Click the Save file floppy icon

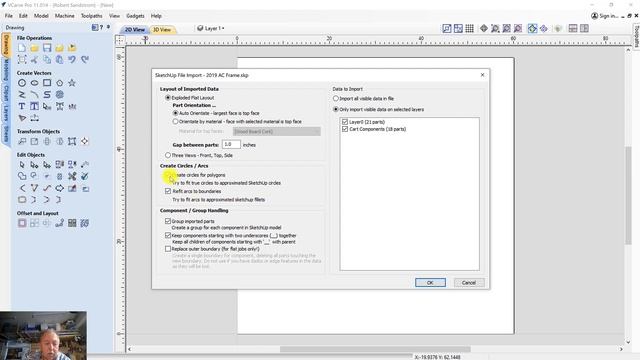(x=47, y=48)
